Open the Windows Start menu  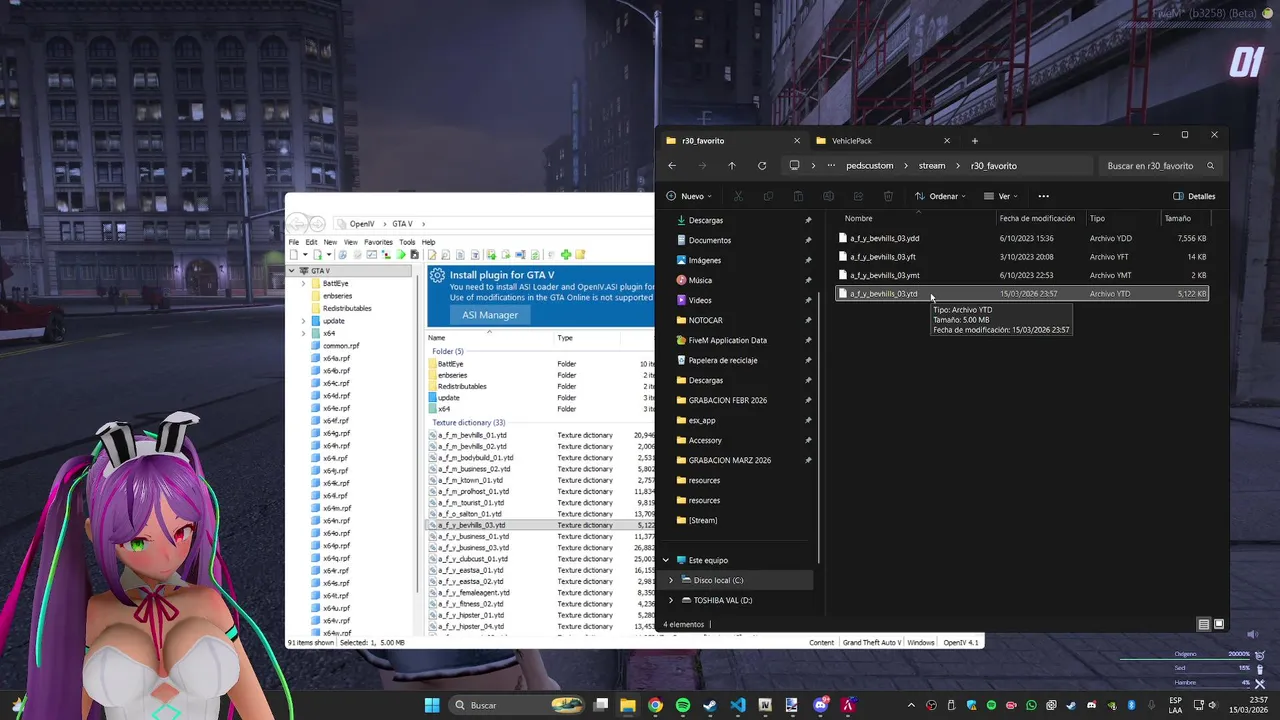(432, 705)
